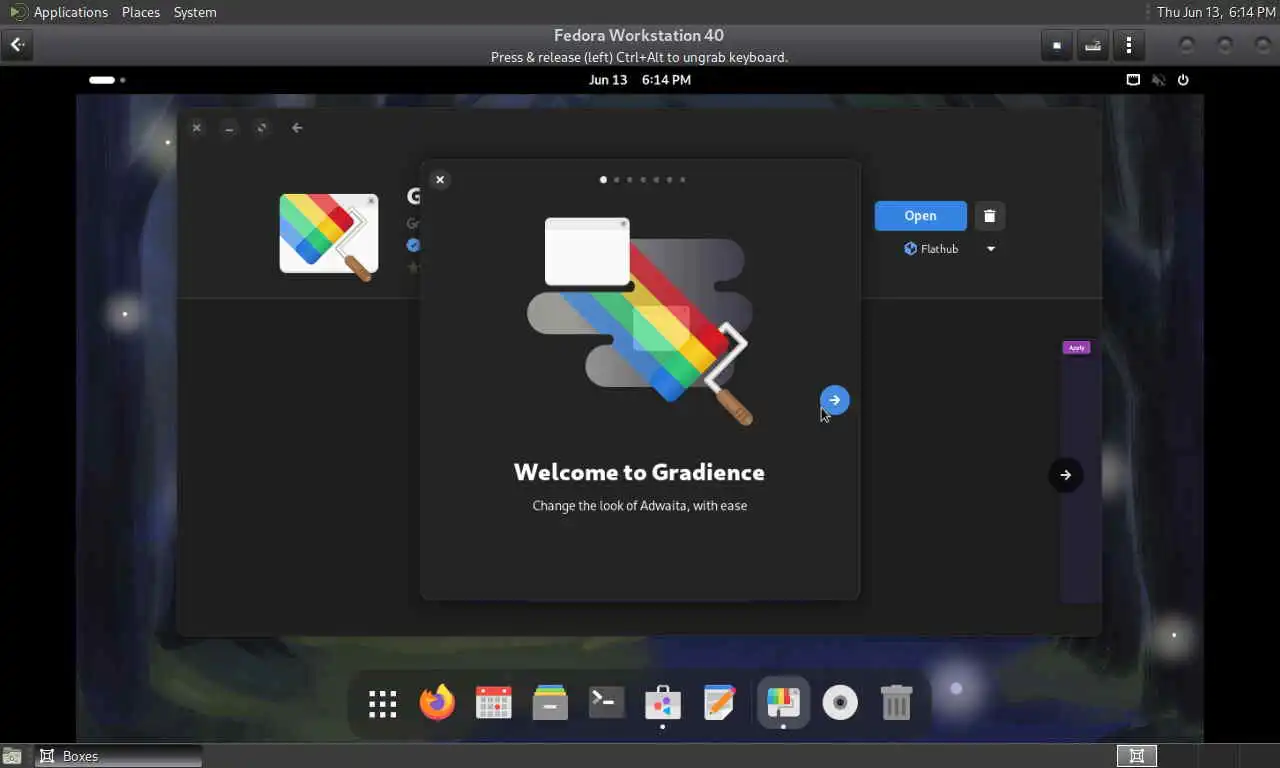
Task: Open Boxes keyboard shortcuts button
Action: pyautogui.click(x=1093, y=45)
